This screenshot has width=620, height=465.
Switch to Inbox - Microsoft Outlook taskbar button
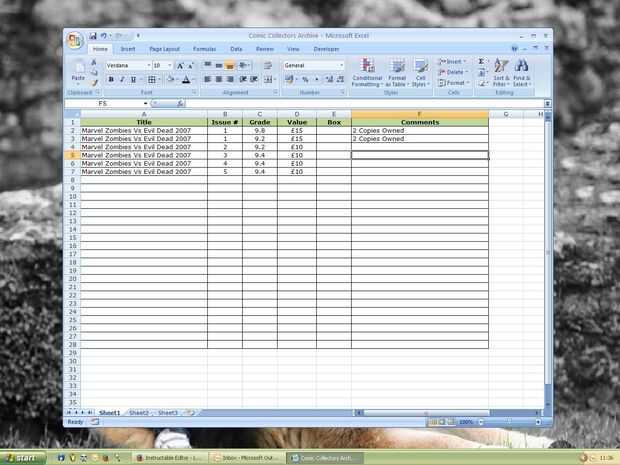(x=247, y=458)
